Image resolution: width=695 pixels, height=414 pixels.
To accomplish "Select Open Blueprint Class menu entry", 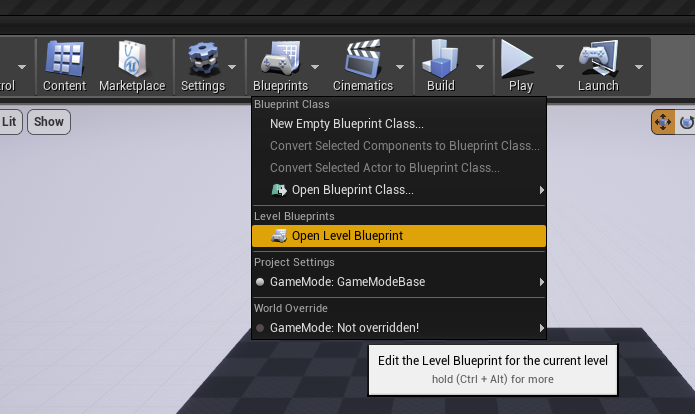I will (x=399, y=190).
